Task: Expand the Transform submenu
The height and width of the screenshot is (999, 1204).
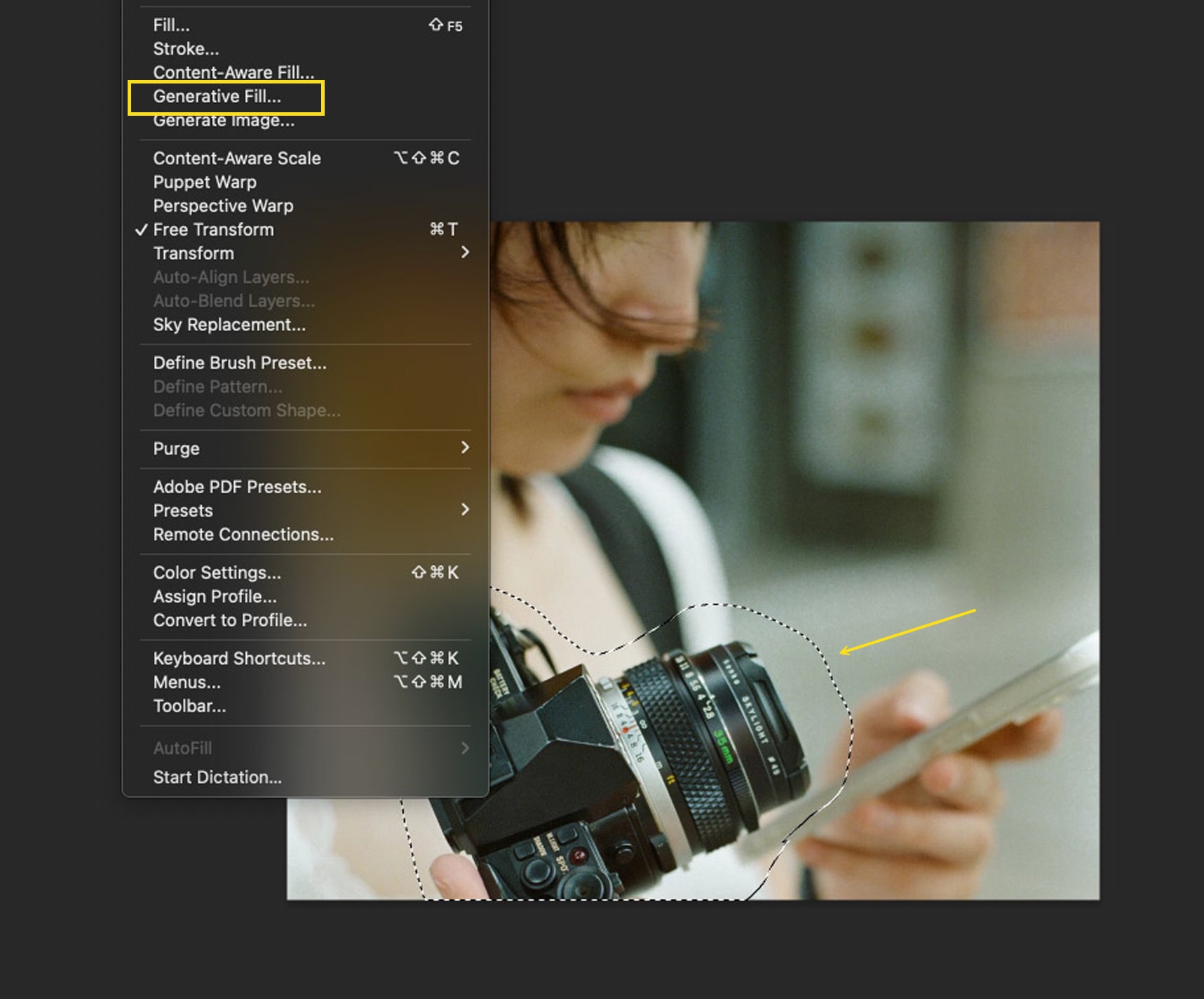Action: 194,254
